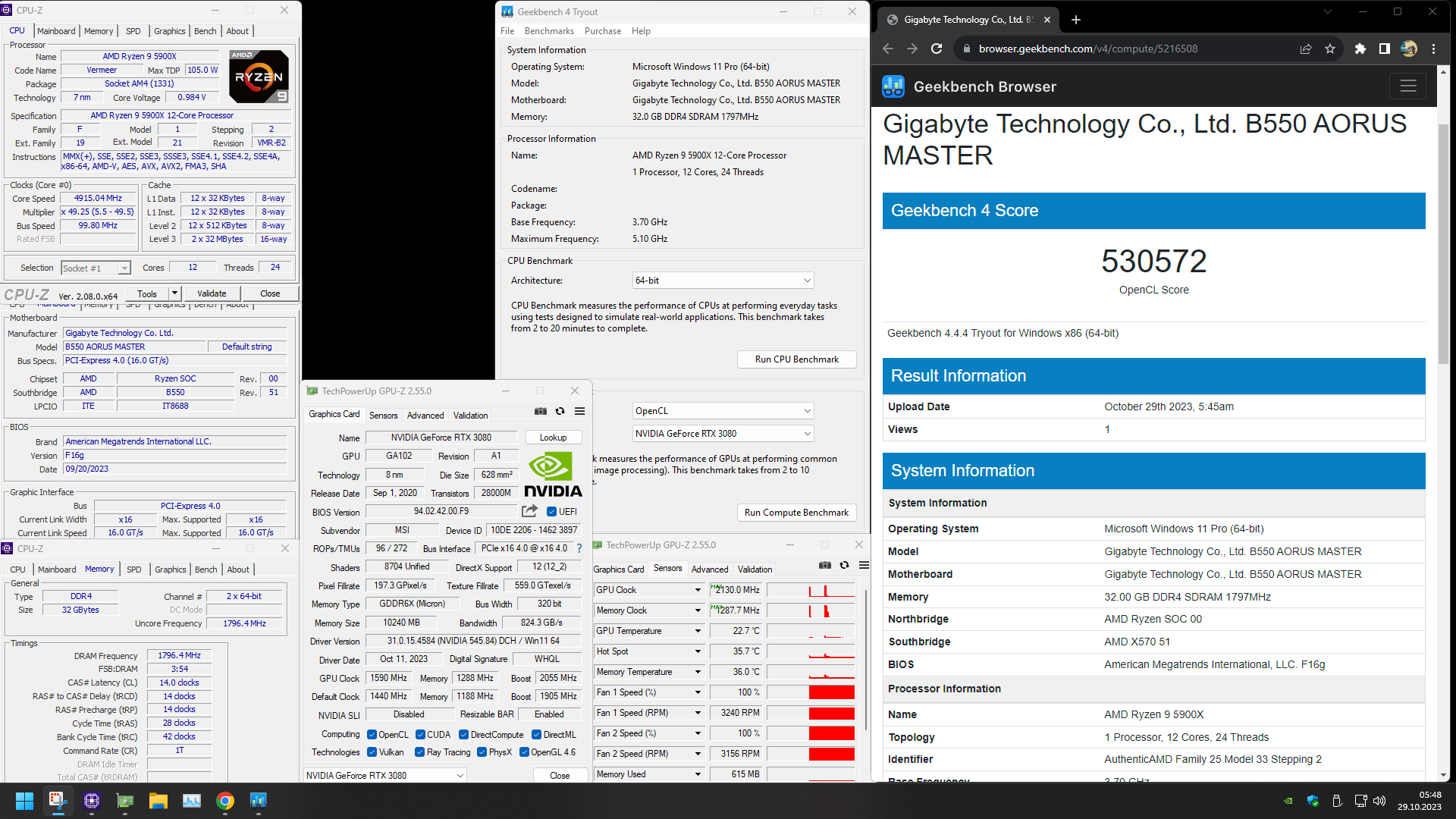The image size is (1456, 819).
Task: Open Architecture 64-bit dropdown in Geekbench
Action: click(x=723, y=281)
